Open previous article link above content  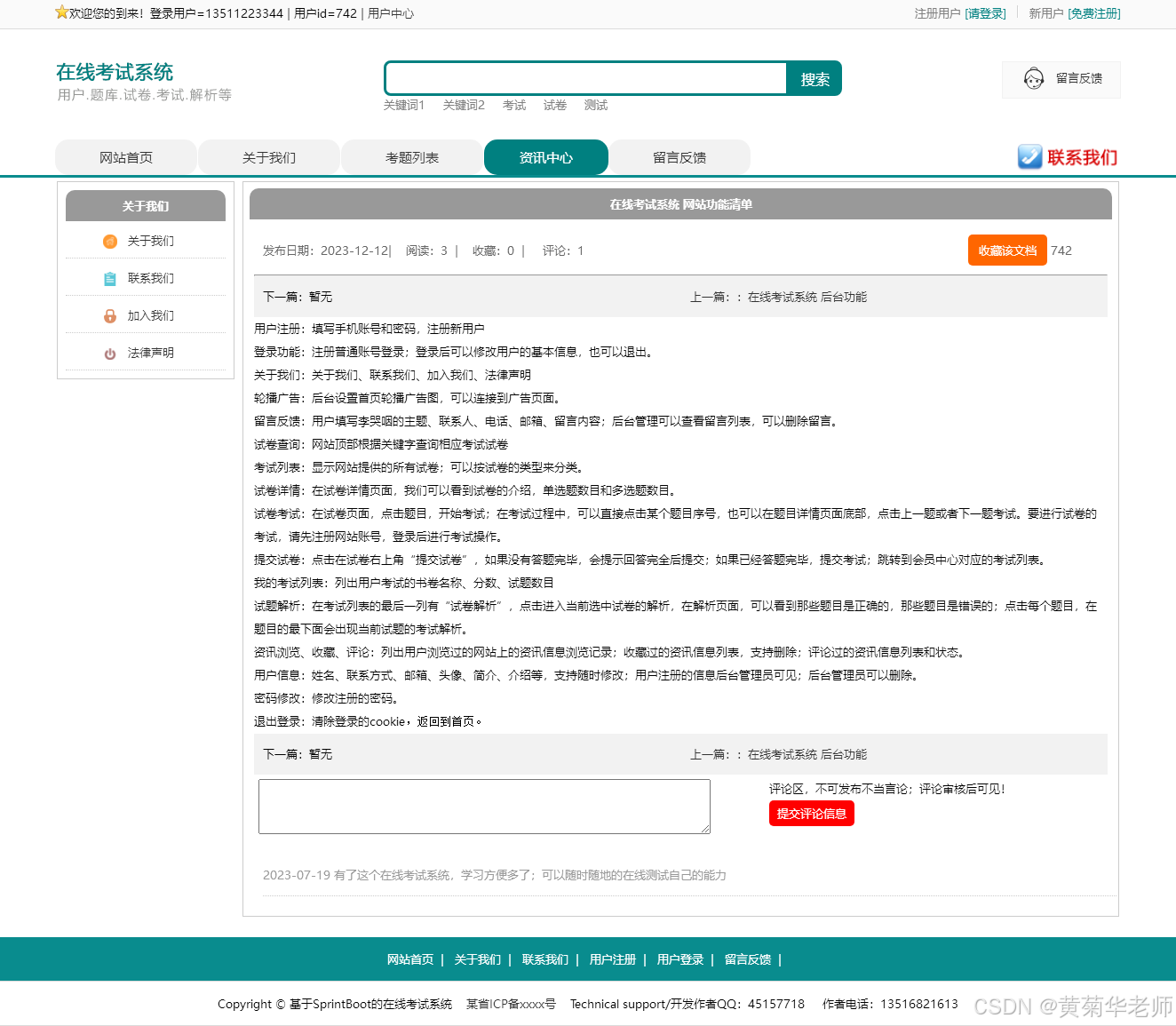pos(807,297)
